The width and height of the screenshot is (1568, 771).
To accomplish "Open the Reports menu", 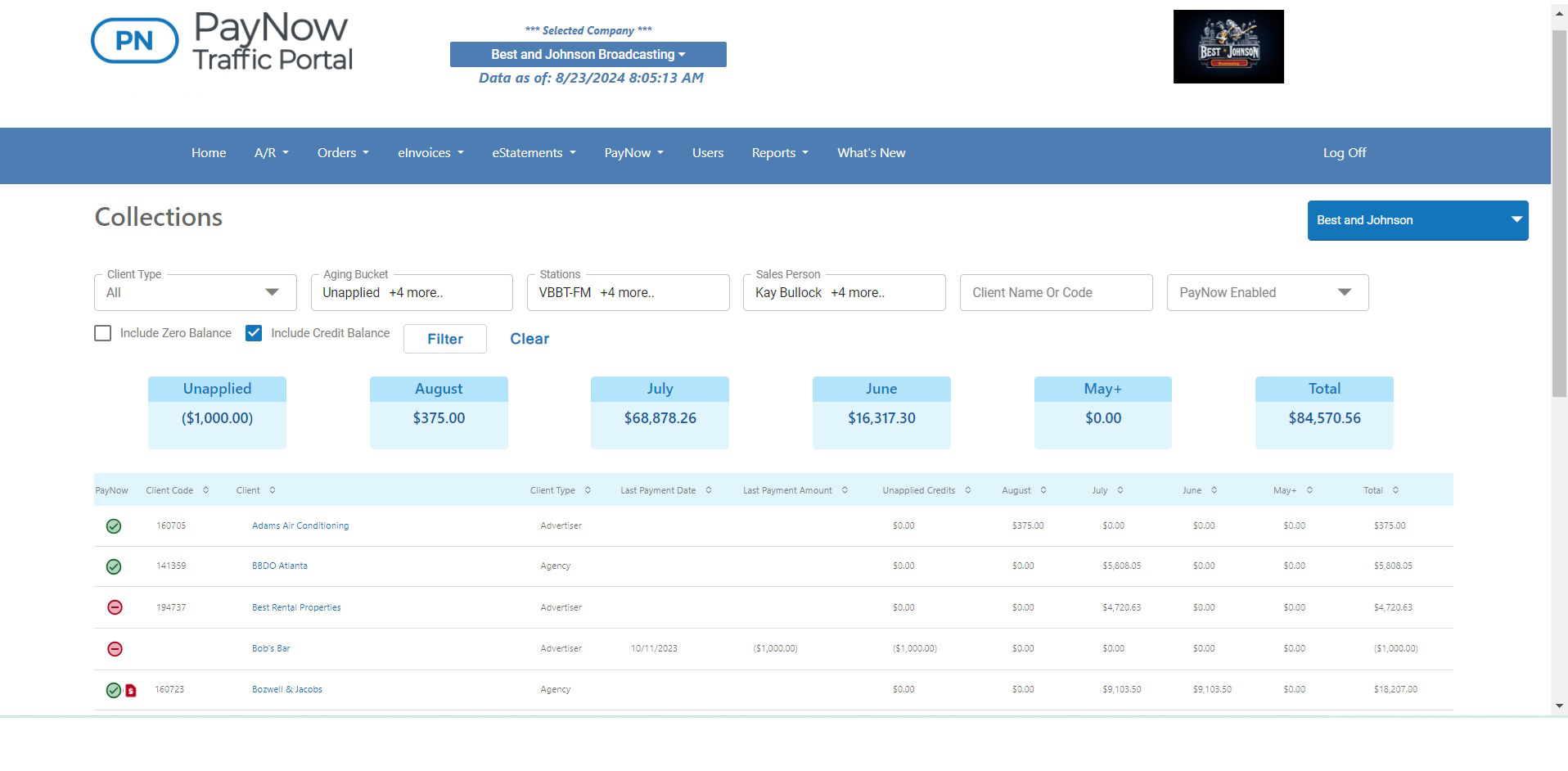I will pyautogui.click(x=780, y=153).
